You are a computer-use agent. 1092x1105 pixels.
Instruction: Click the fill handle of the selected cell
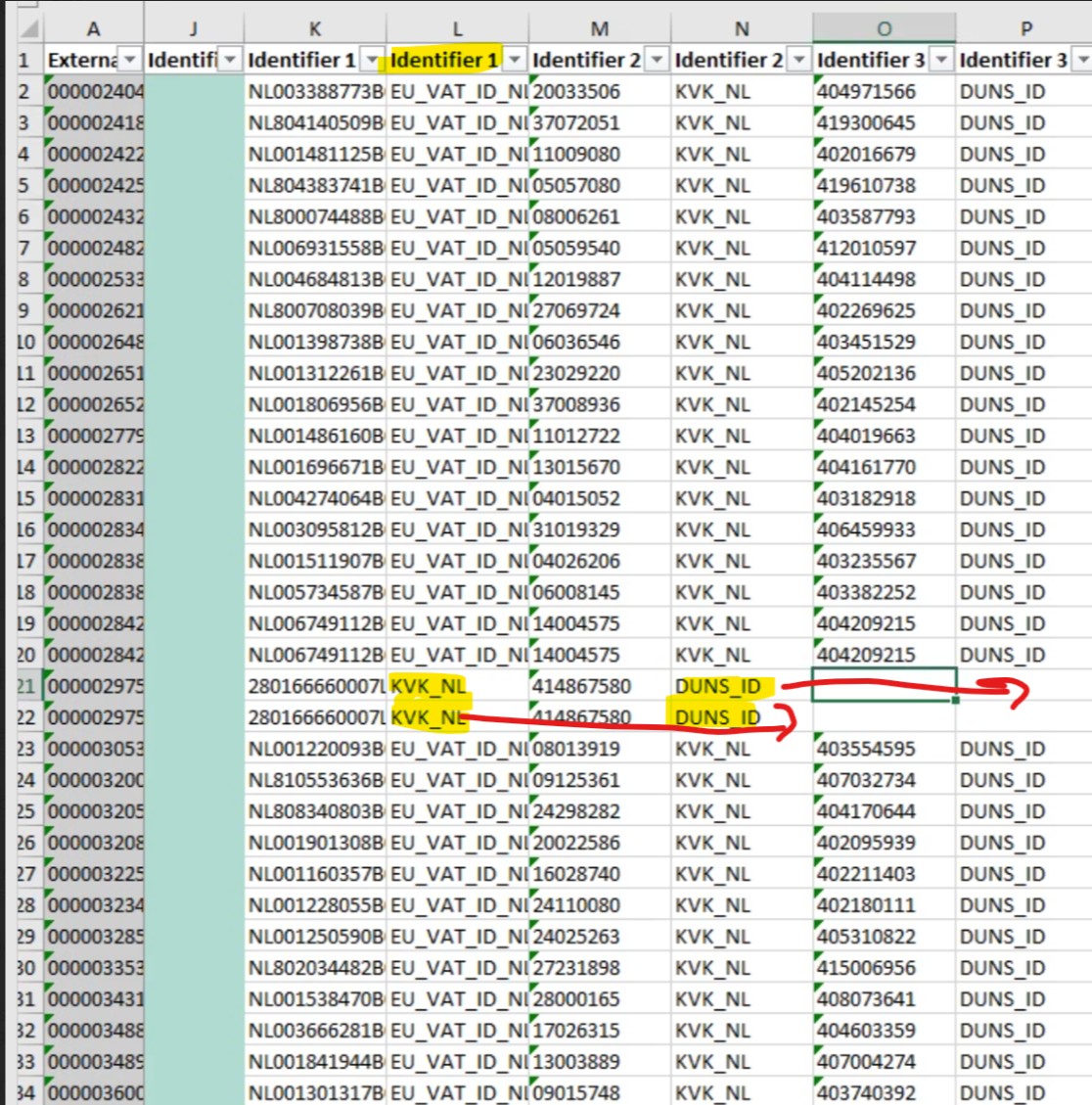tap(955, 700)
